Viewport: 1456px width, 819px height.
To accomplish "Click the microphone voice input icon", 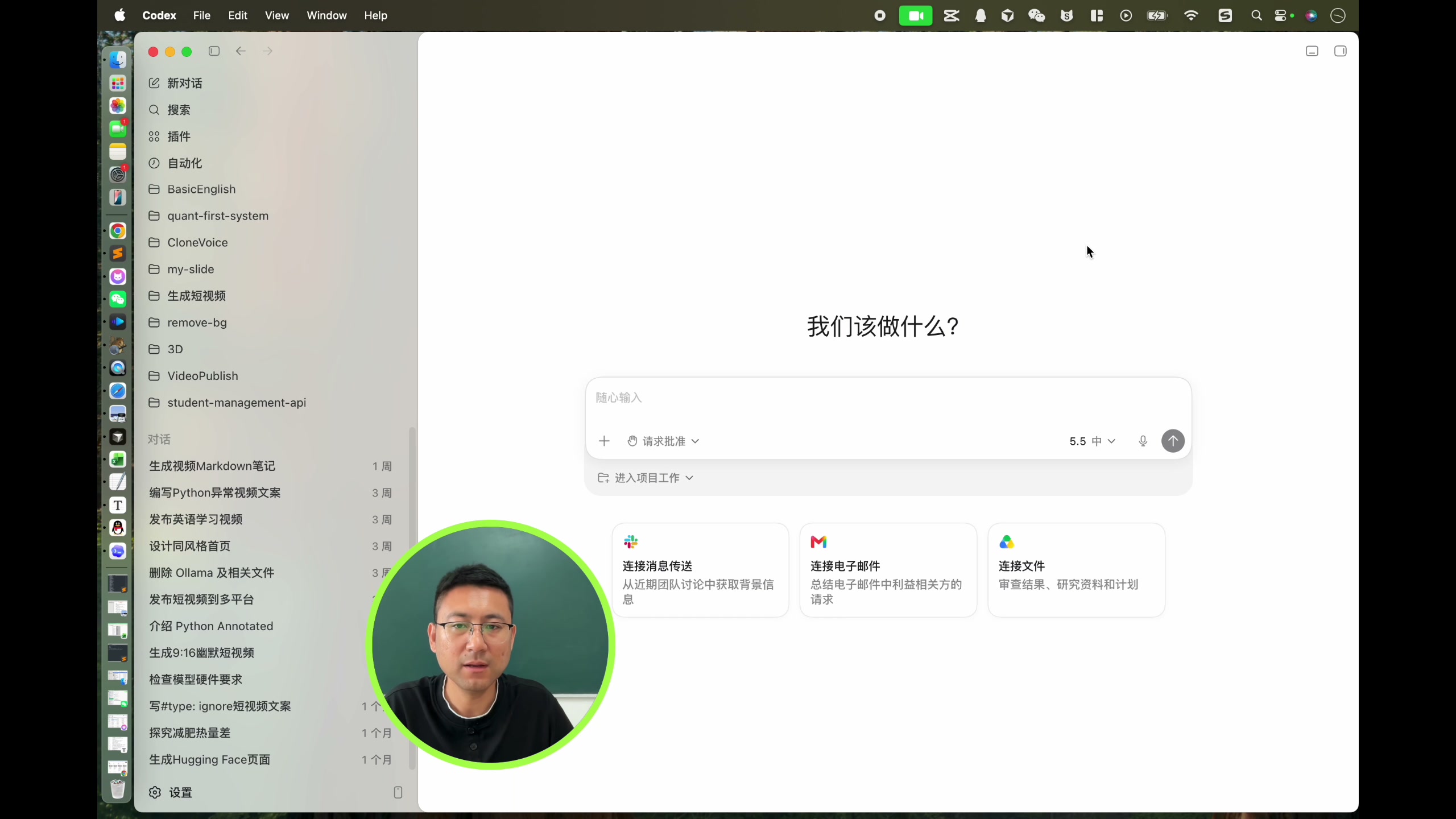I will 1143,441.
